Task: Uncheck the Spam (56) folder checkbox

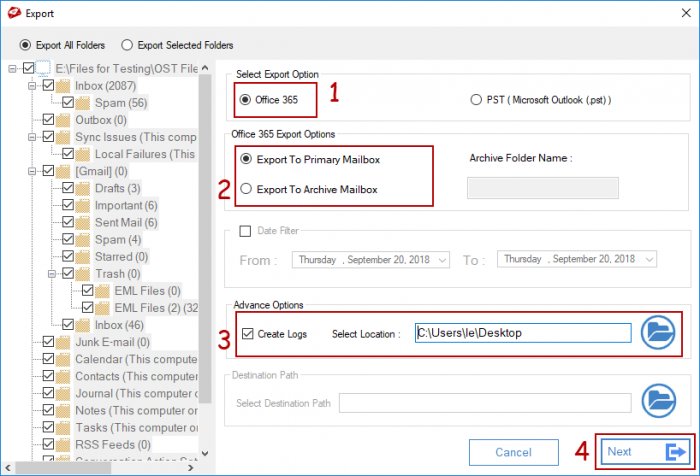Action: point(68,102)
